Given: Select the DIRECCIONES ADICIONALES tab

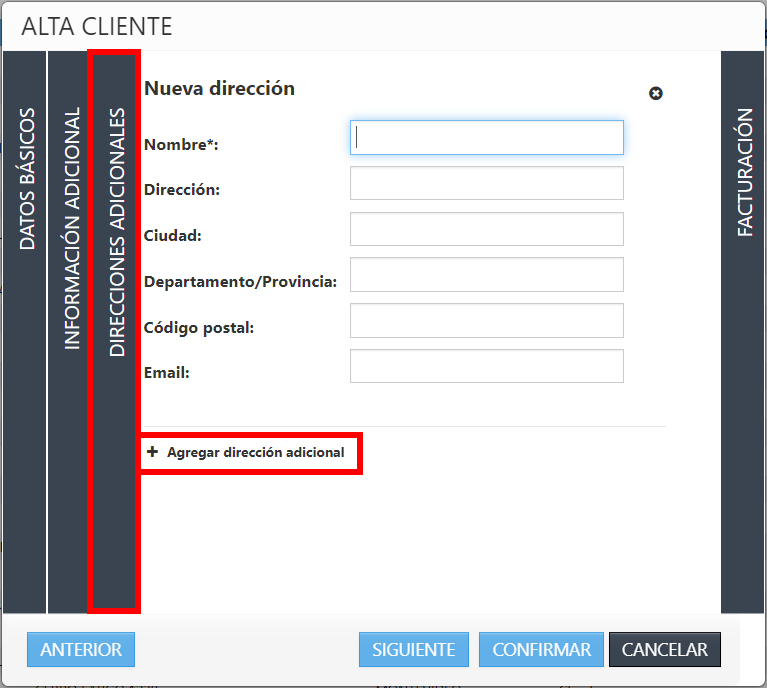Looking at the screenshot, I should coord(116,233).
